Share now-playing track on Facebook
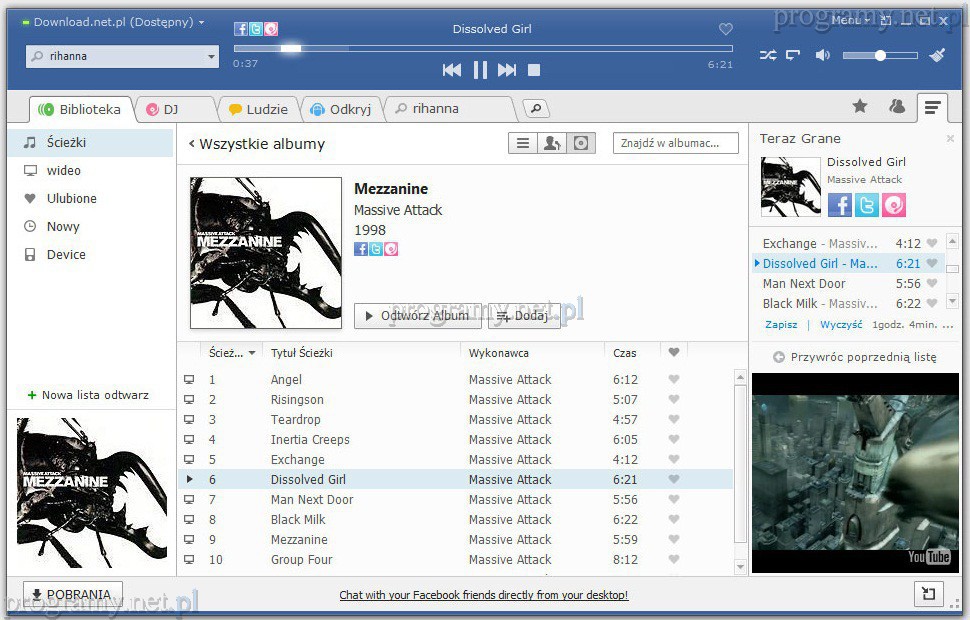Viewport: 970px width, 620px height. point(840,205)
